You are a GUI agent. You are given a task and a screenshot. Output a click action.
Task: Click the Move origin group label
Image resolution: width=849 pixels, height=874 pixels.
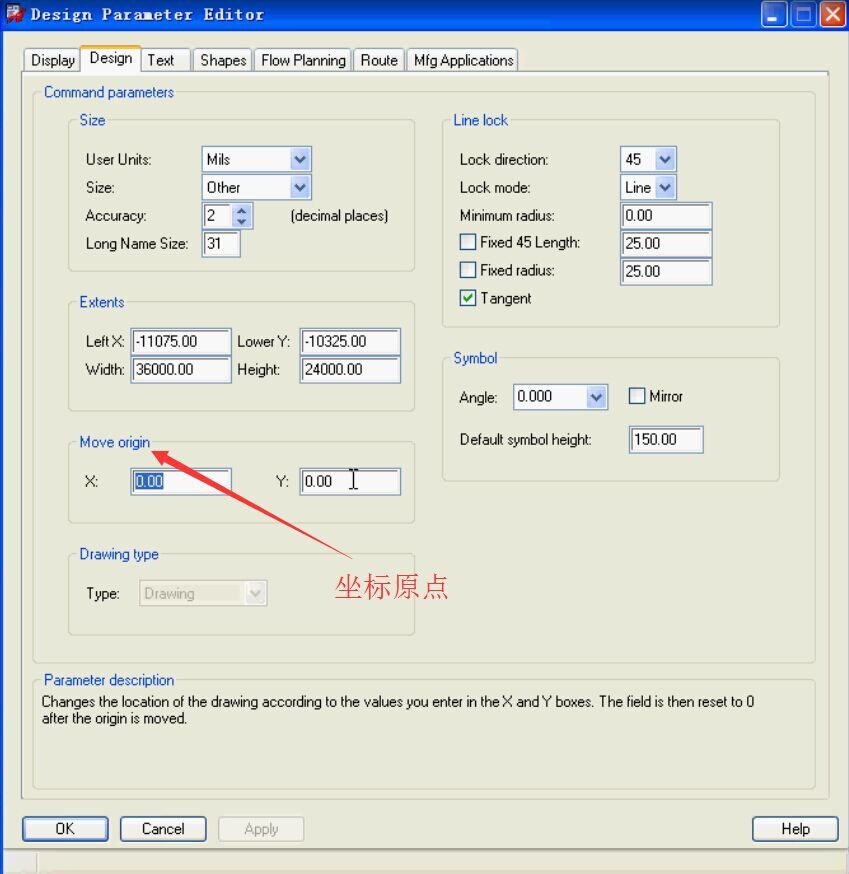[114, 442]
